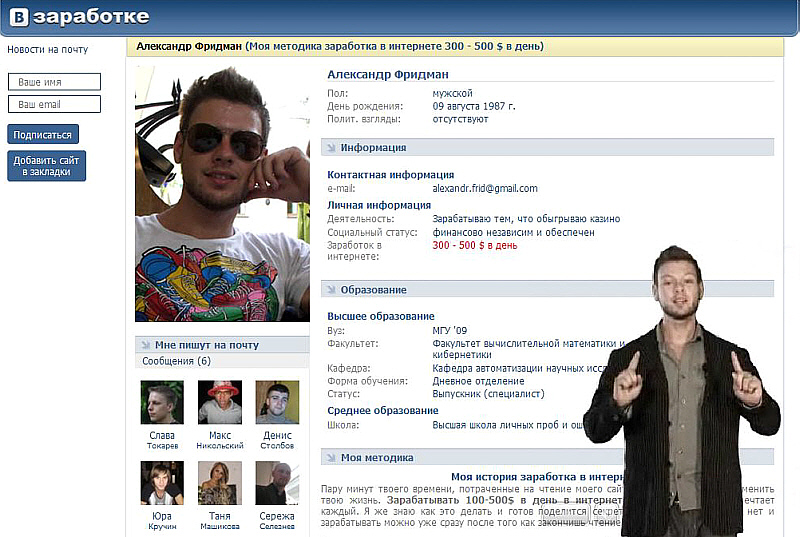Screen dimensions: 800x537
Task: Collapse the Образование section arrow
Action: point(331,290)
